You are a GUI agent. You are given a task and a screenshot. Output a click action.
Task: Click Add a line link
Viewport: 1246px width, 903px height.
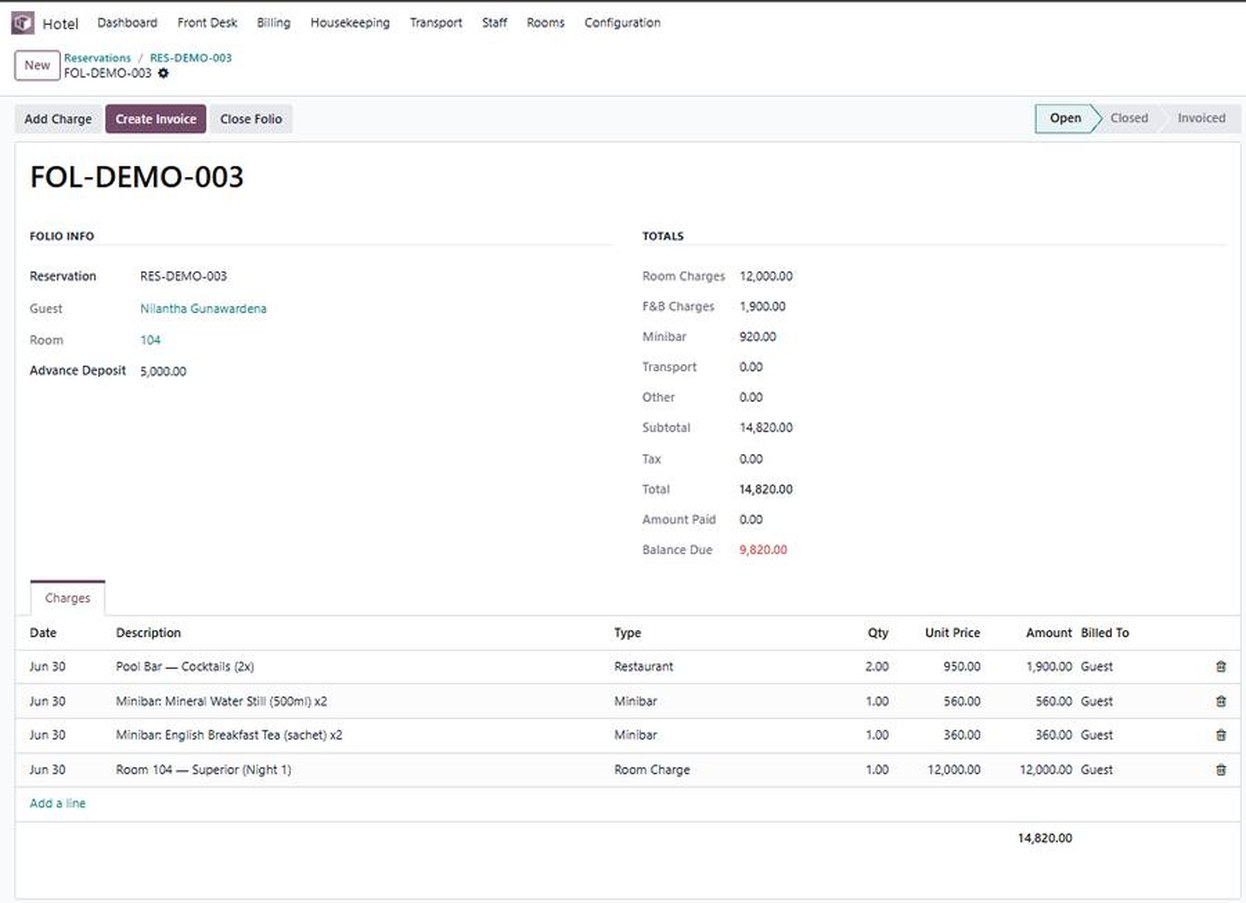58,803
